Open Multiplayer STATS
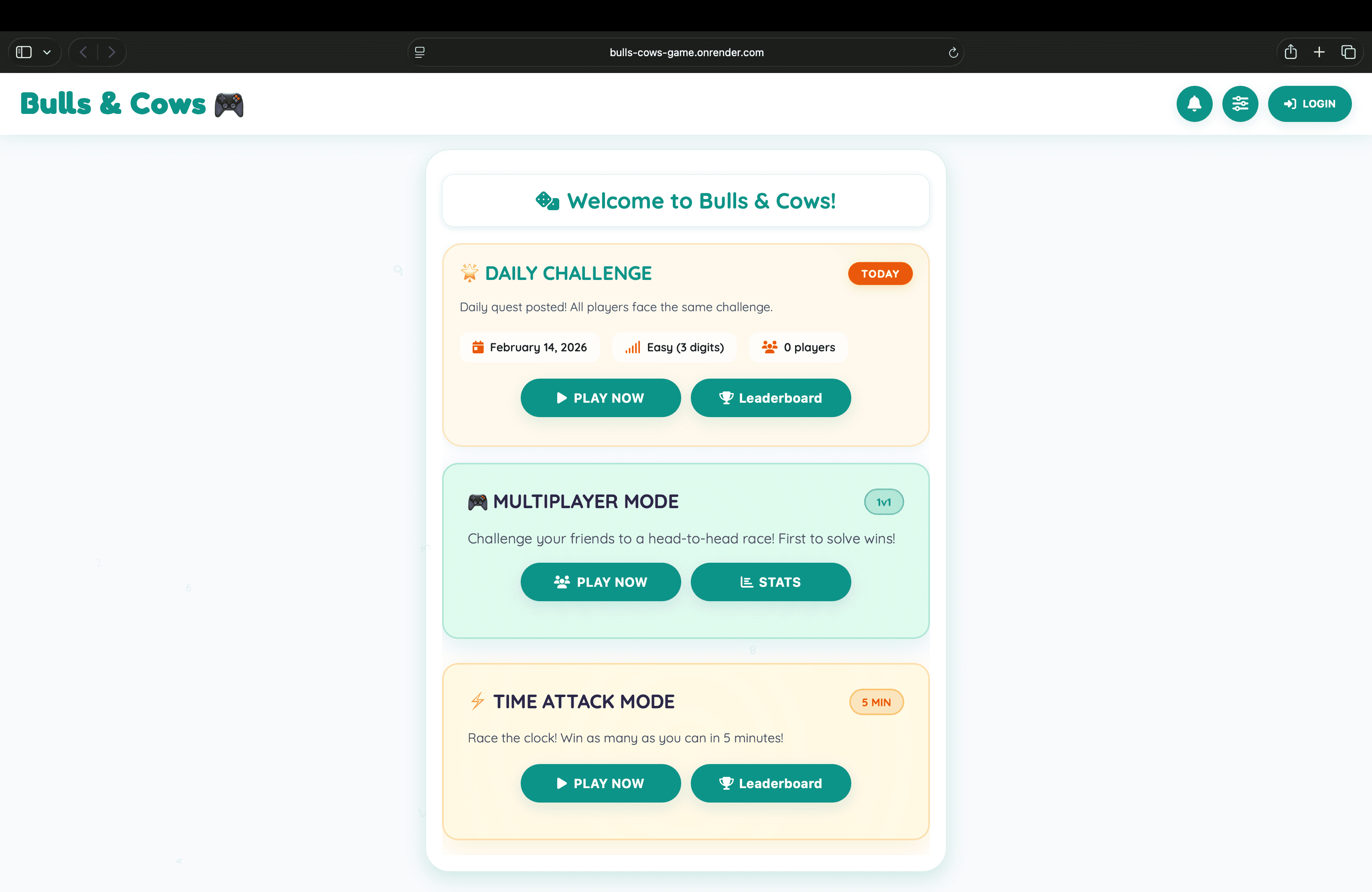 click(770, 582)
